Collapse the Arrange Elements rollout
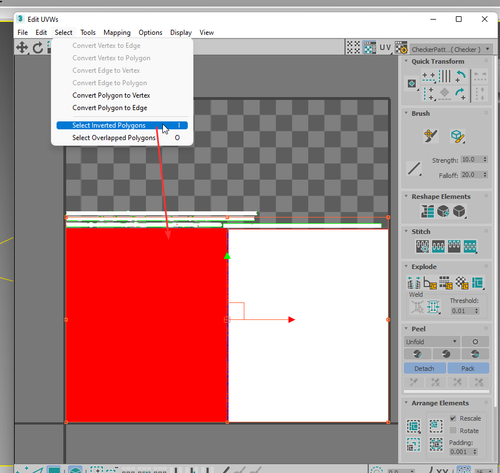This screenshot has width=500, height=473. 406,403
